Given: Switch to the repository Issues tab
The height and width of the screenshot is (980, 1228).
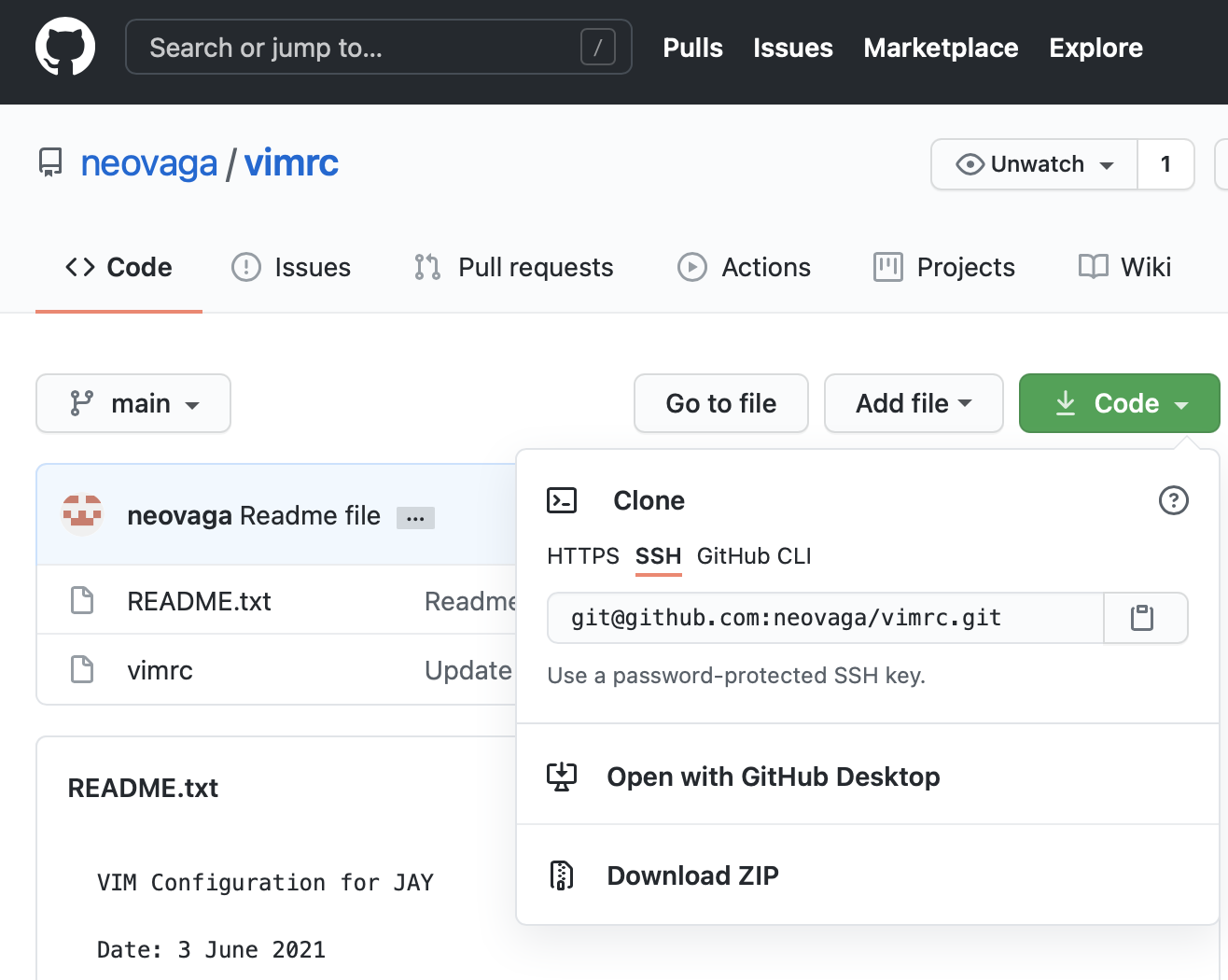Looking at the screenshot, I should point(291,268).
